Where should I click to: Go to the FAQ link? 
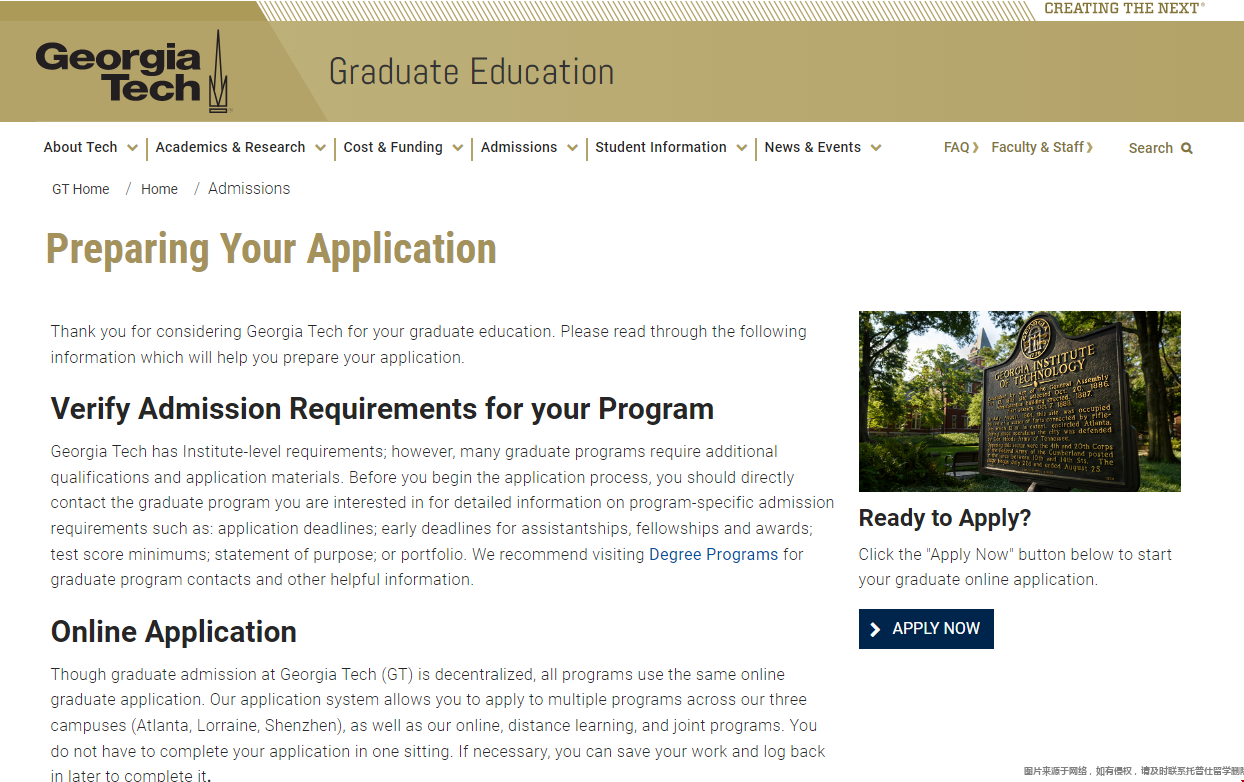click(961, 147)
